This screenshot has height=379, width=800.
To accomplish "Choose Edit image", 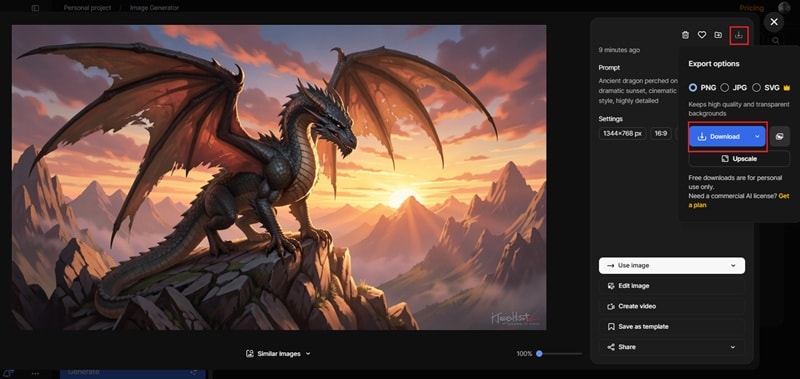I will [671, 286].
